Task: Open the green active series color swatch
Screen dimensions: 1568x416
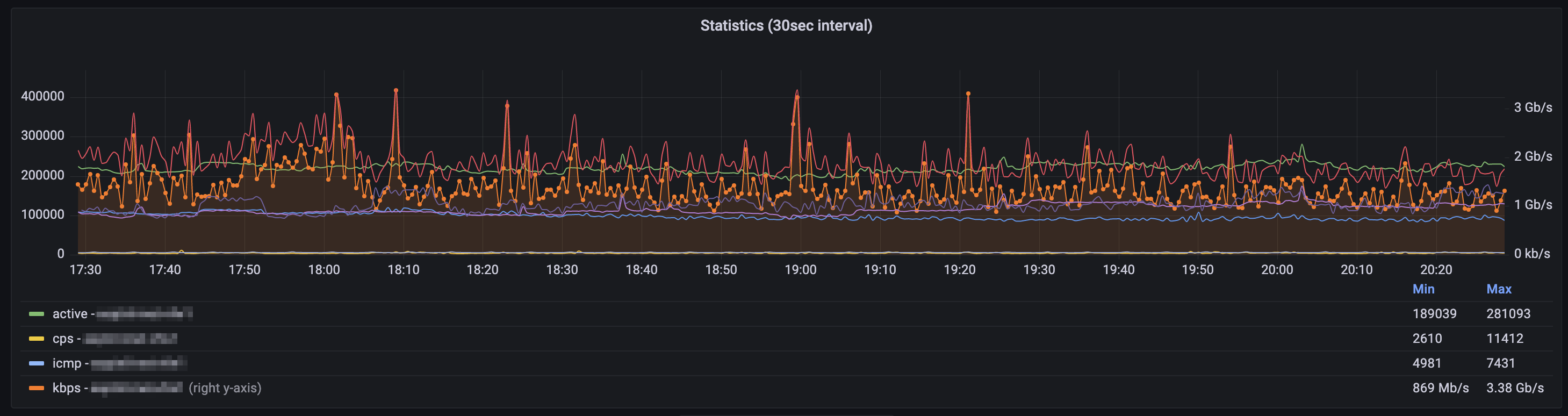Action: (x=37, y=314)
